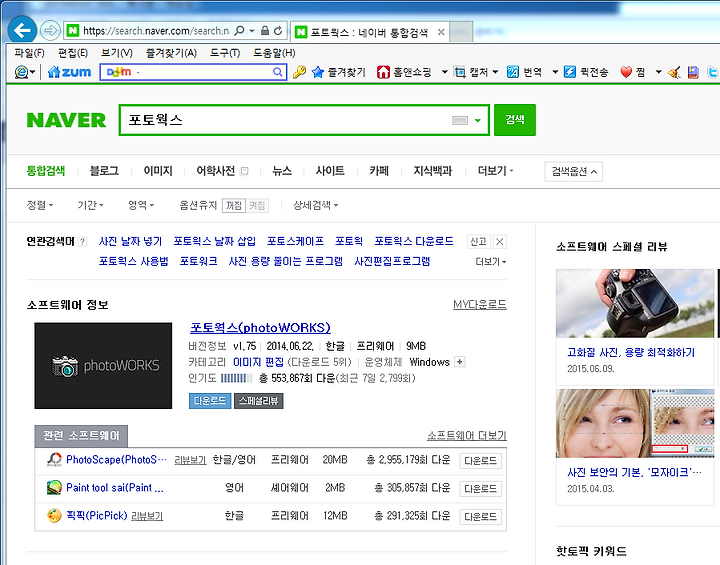
Task: Click the 찜 heart toolbar icon
Action: [x=626, y=72]
